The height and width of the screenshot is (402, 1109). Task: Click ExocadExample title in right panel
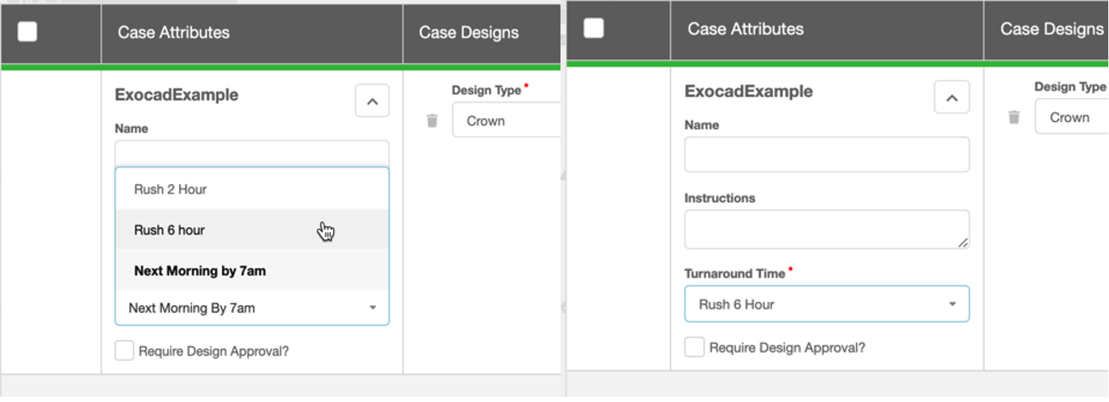coord(748,91)
